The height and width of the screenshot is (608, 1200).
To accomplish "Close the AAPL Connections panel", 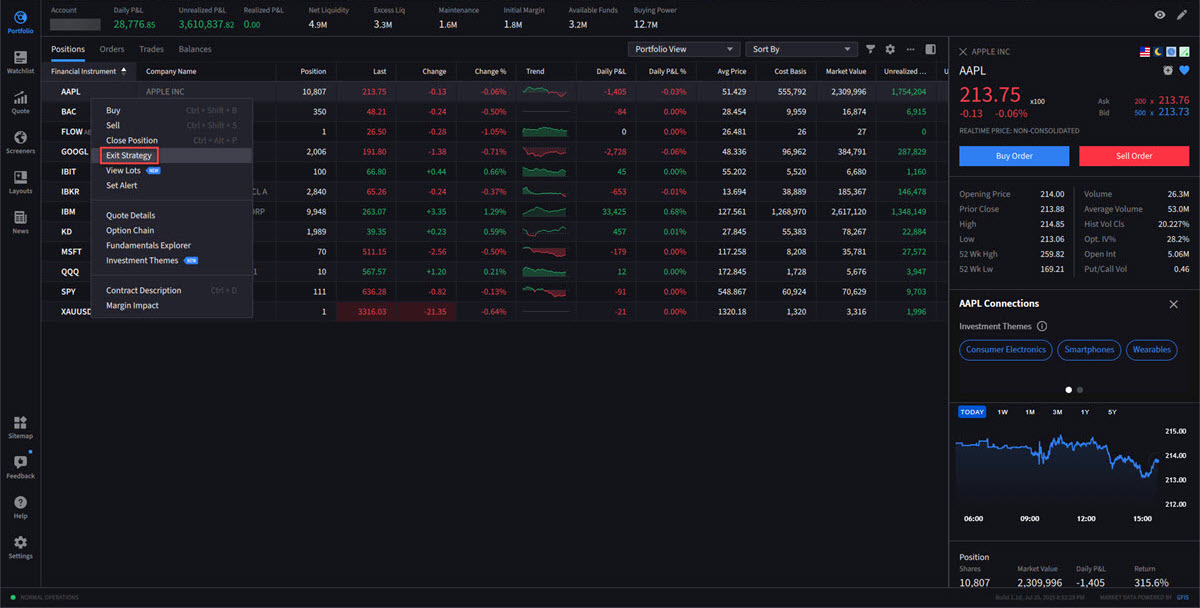I will 1174,304.
